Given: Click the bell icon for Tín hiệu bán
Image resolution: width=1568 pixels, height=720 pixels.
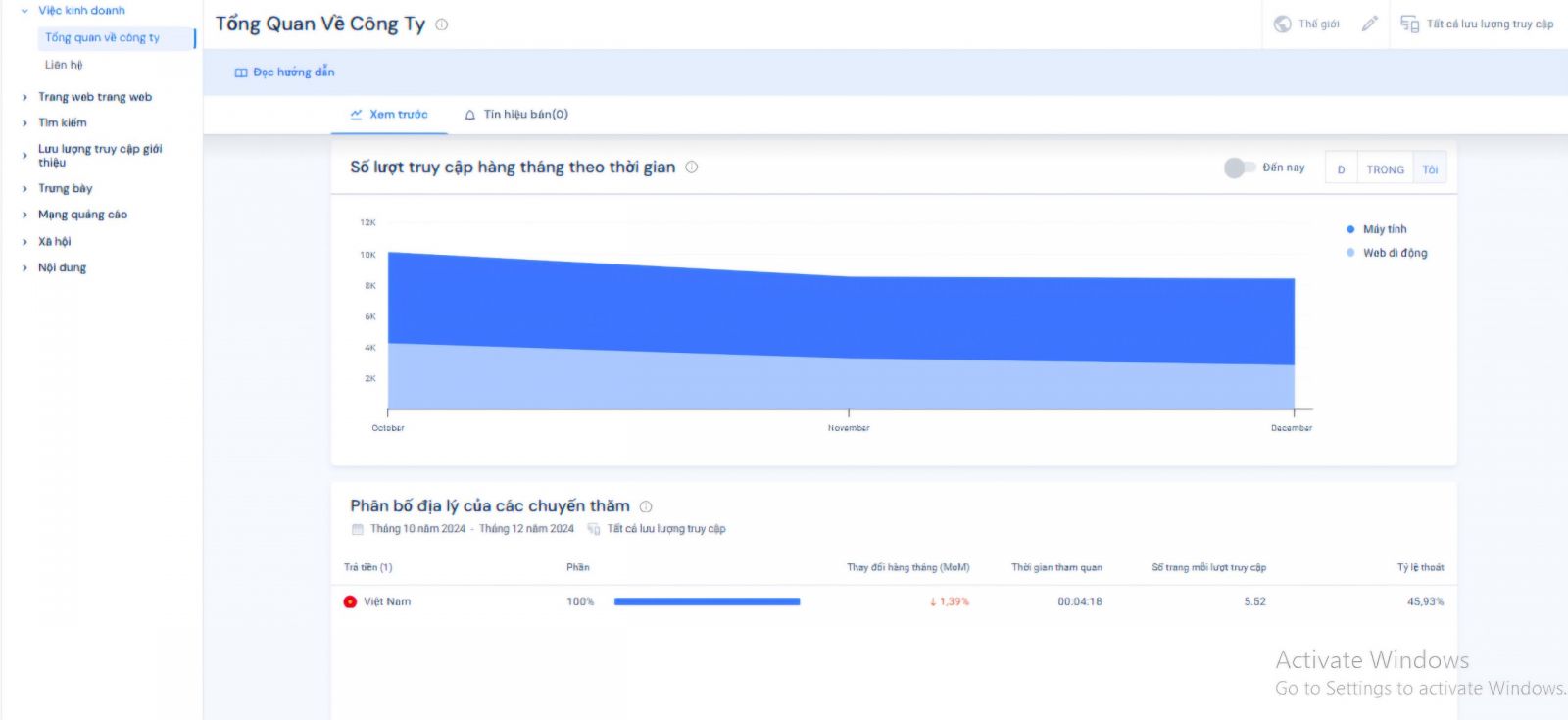Looking at the screenshot, I should 470,115.
